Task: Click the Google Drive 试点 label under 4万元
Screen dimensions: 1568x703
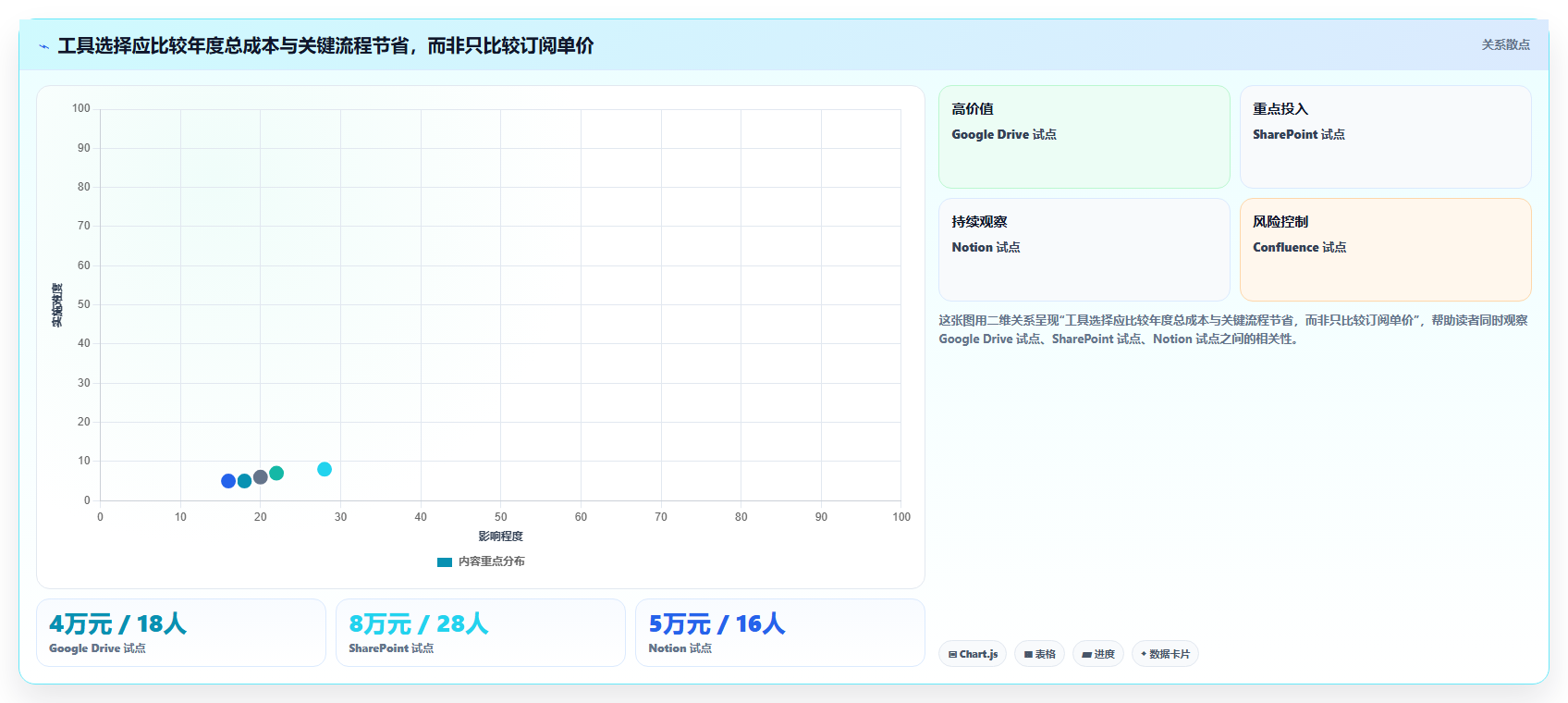Action: [97, 648]
